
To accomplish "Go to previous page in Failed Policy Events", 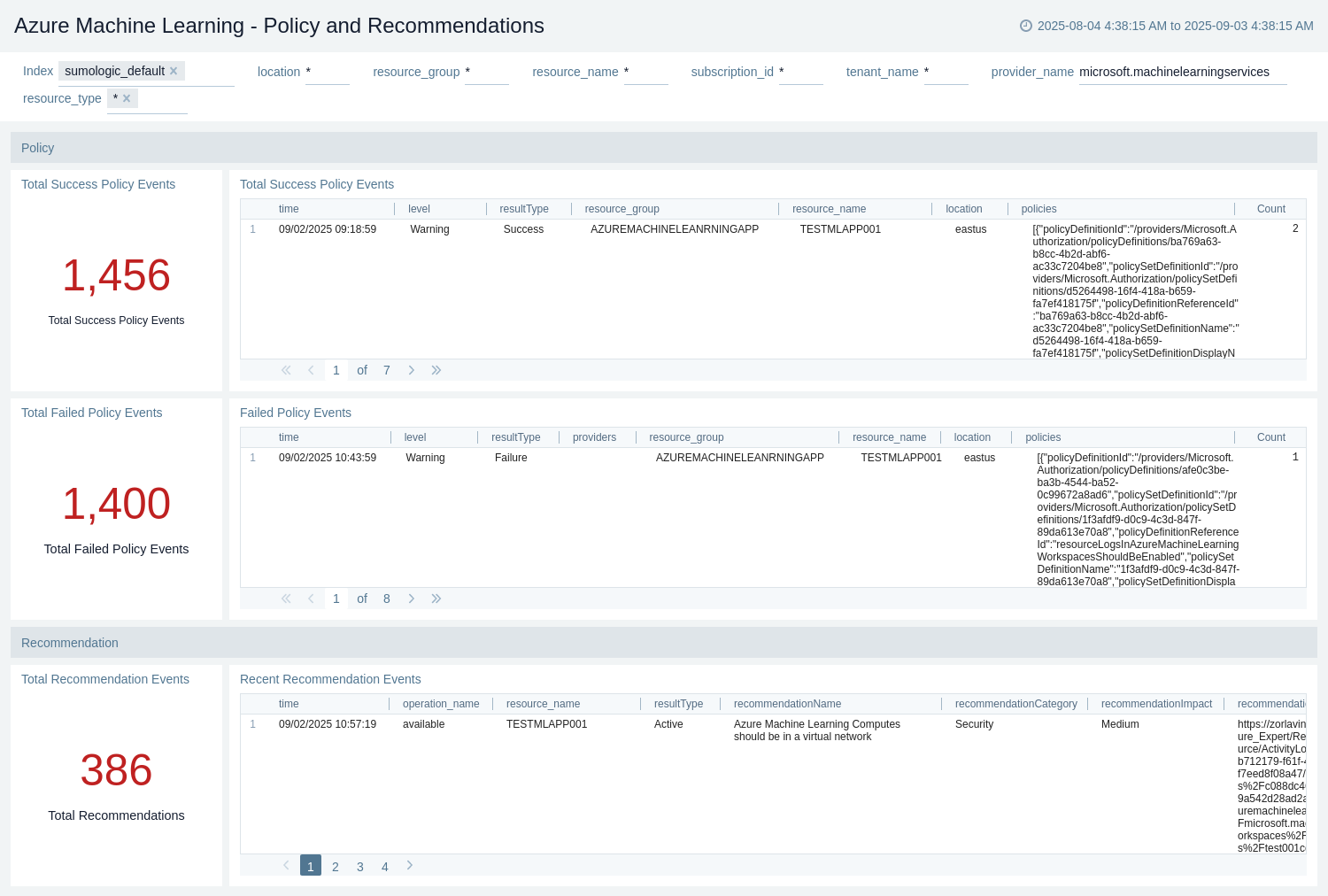I will pos(311,599).
